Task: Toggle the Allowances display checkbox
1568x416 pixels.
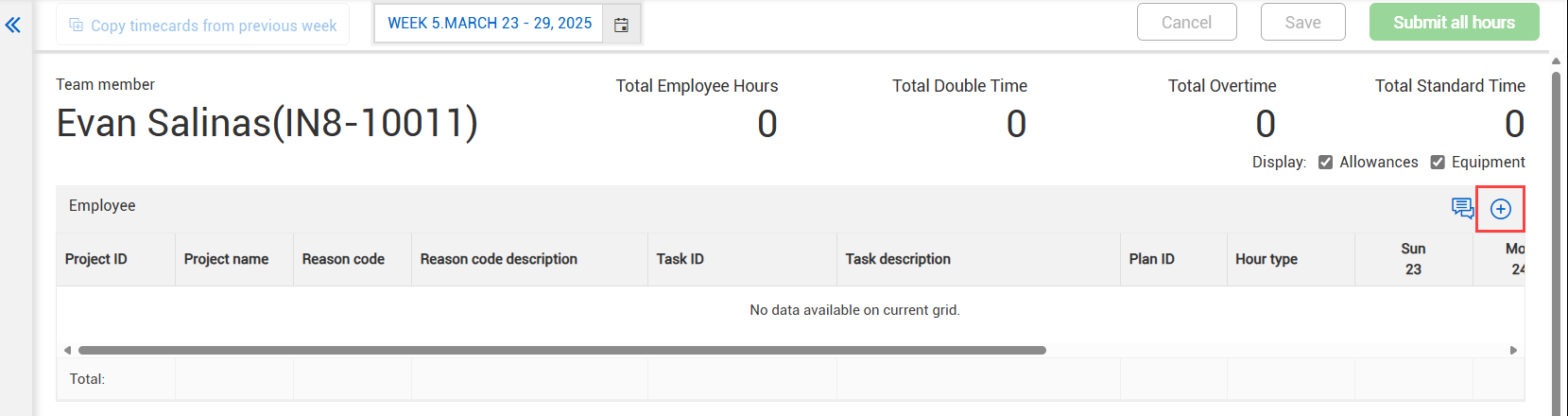Action: tap(1325, 163)
